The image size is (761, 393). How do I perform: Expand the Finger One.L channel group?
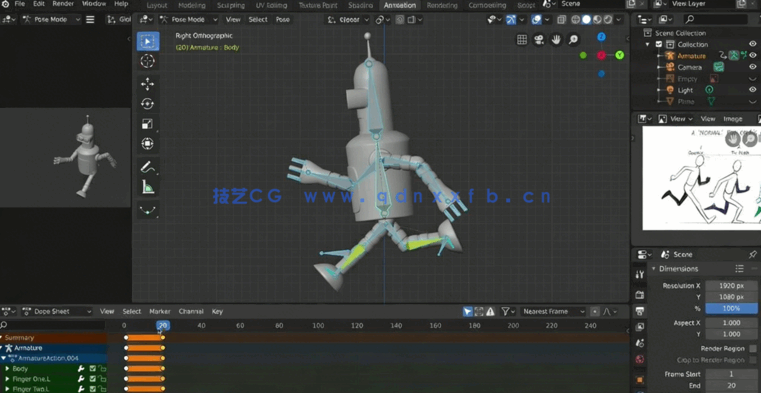click(7, 379)
